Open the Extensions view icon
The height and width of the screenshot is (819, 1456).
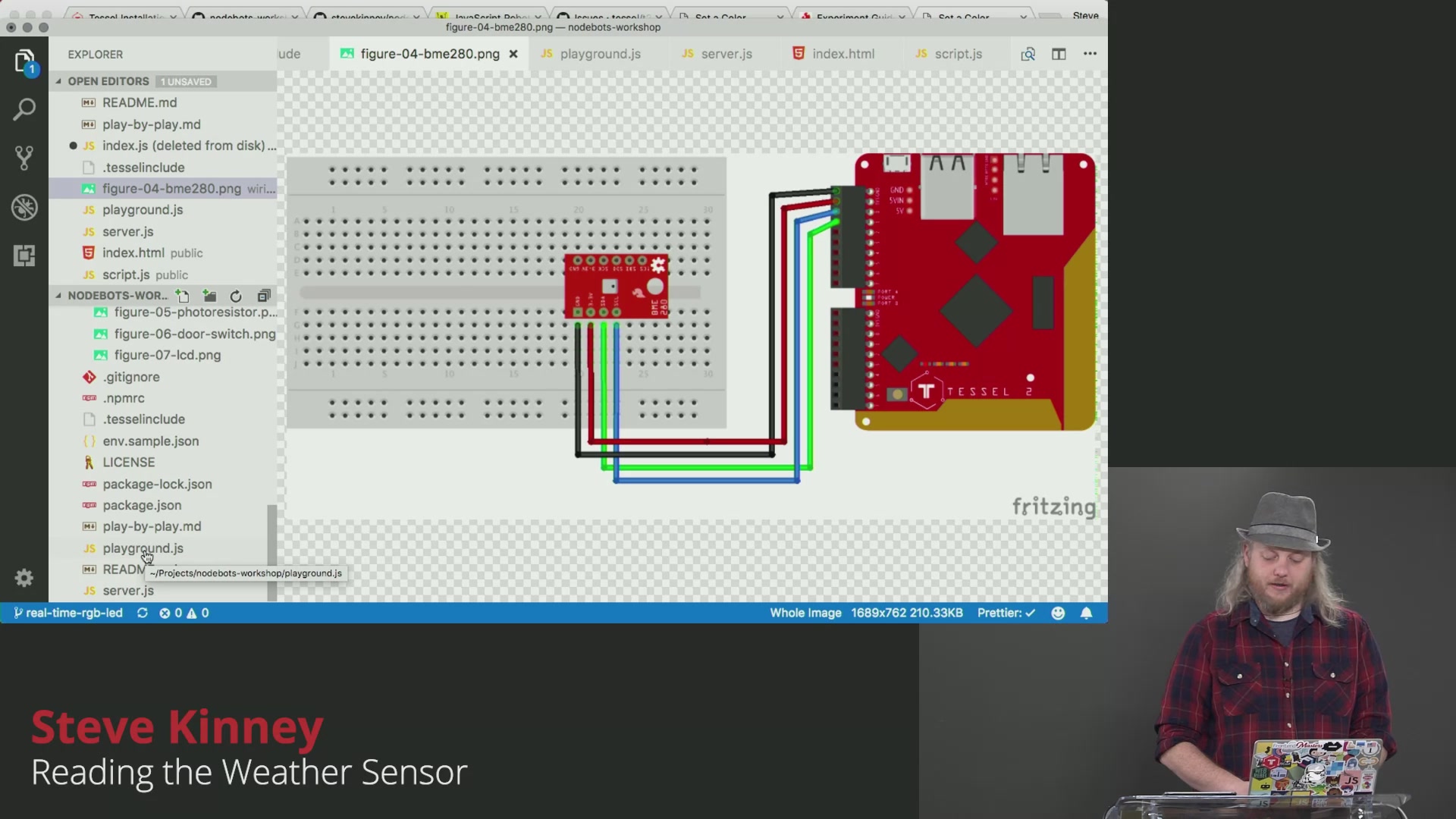click(24, 256)
